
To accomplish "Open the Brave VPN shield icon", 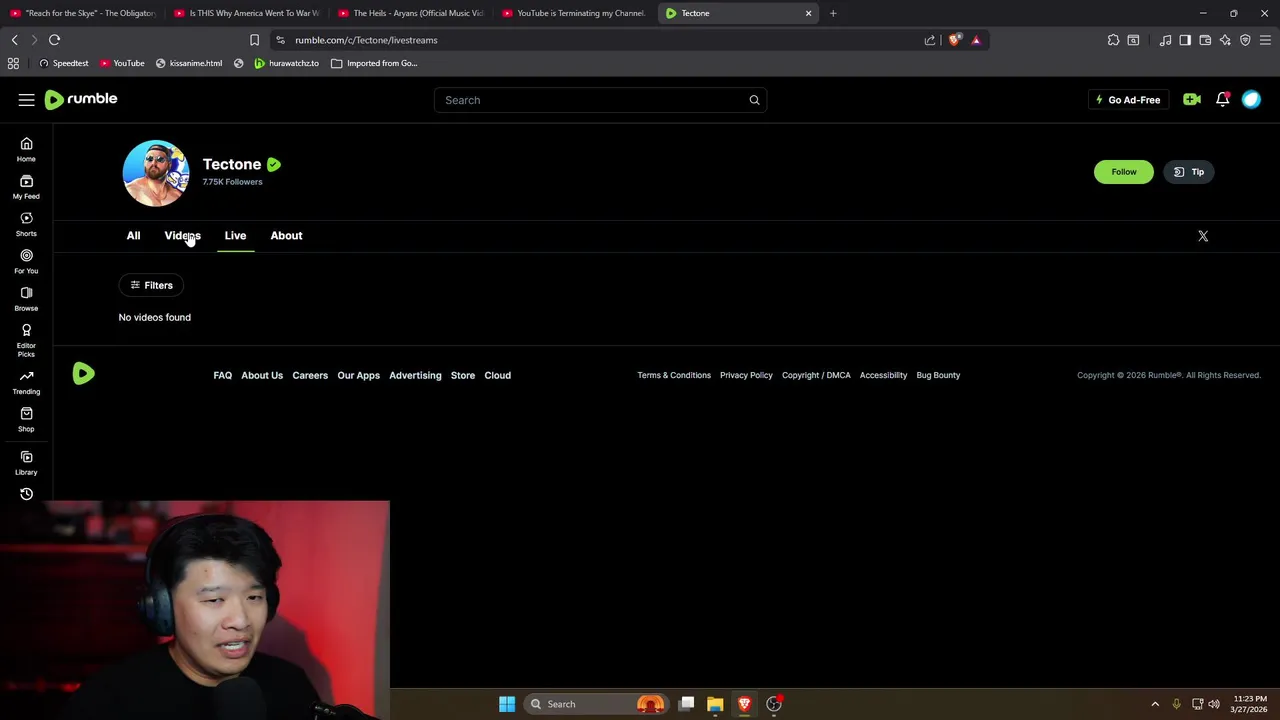I will pyautogui.click(x=1245, y=40).
